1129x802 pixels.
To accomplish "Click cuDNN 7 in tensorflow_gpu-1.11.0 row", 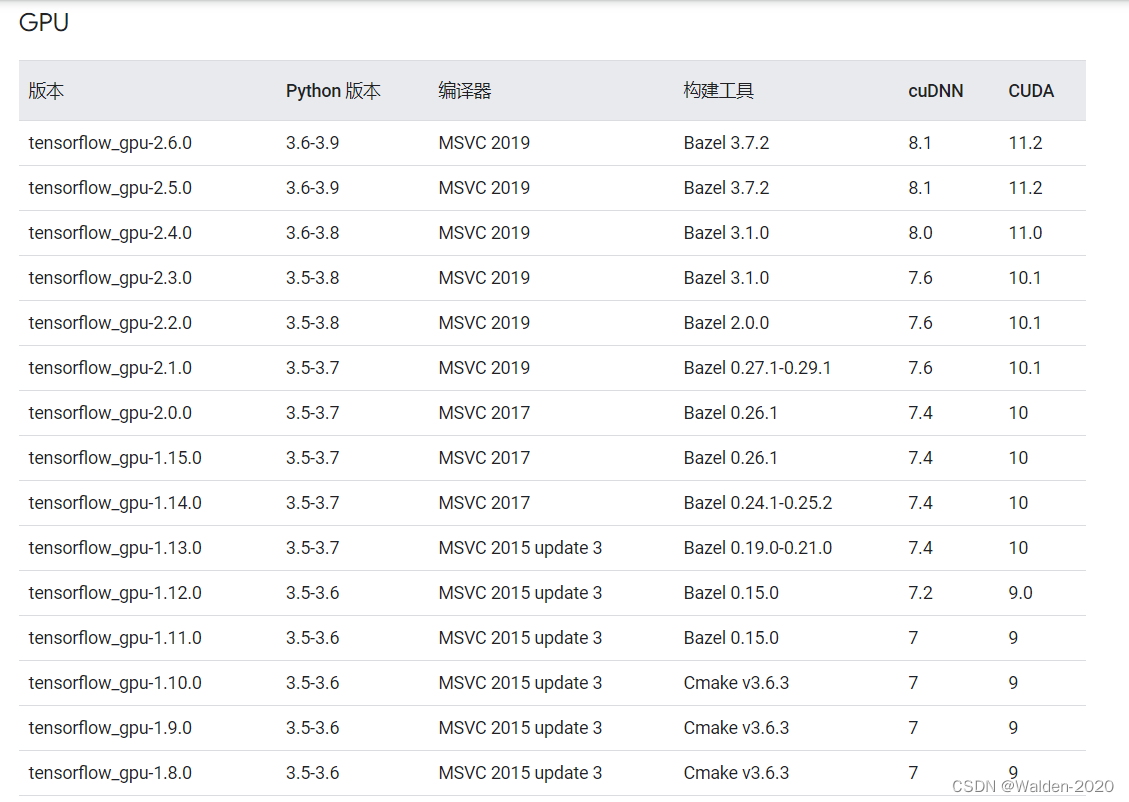I will (913, 638).
